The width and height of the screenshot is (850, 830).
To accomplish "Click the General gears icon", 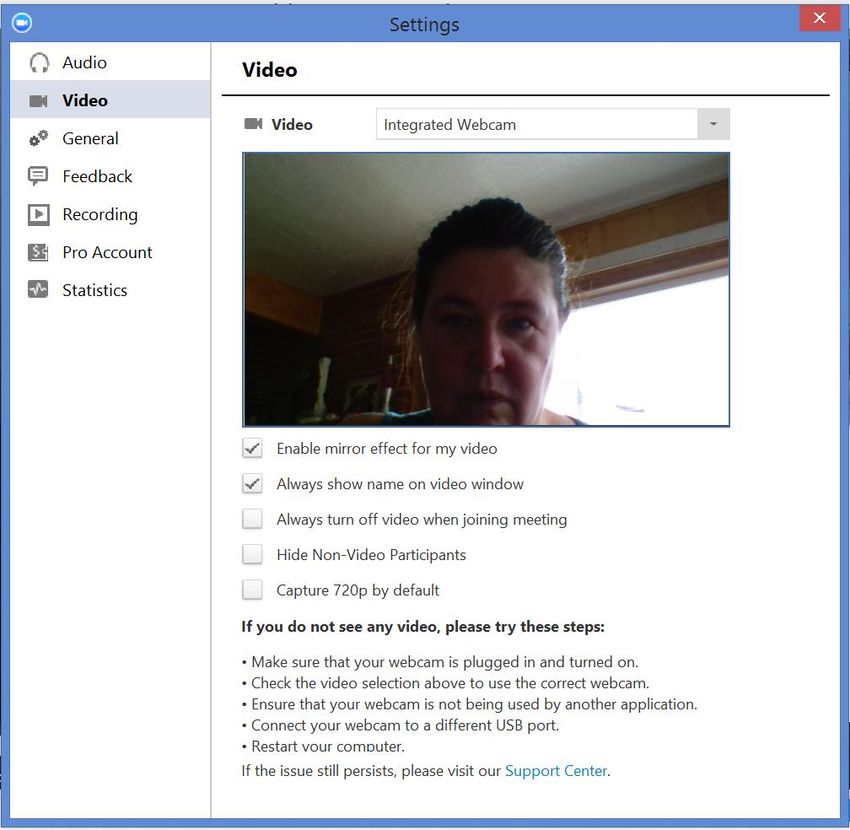I will 38,138.
